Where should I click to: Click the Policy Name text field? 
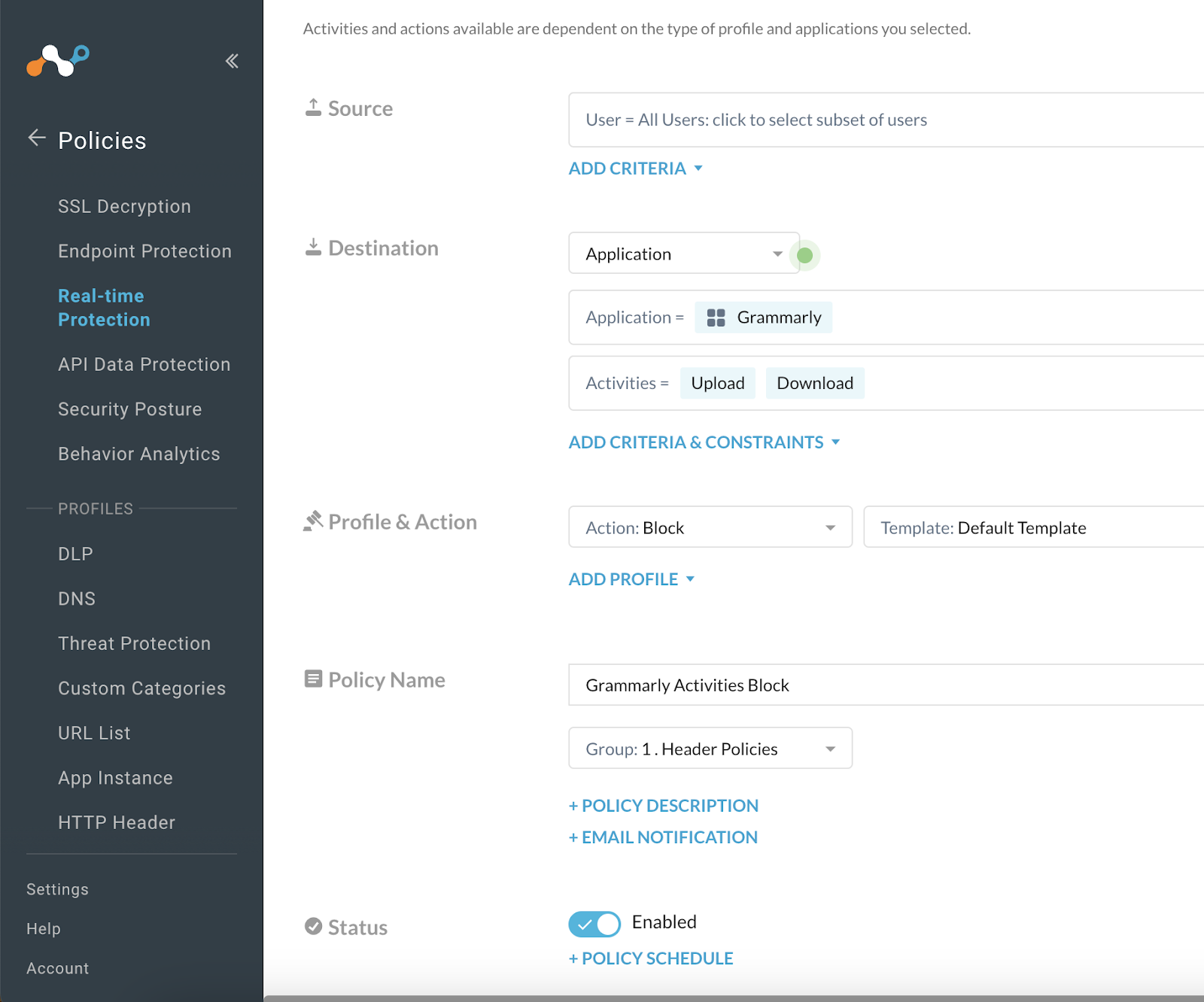[x=886, y=685]
